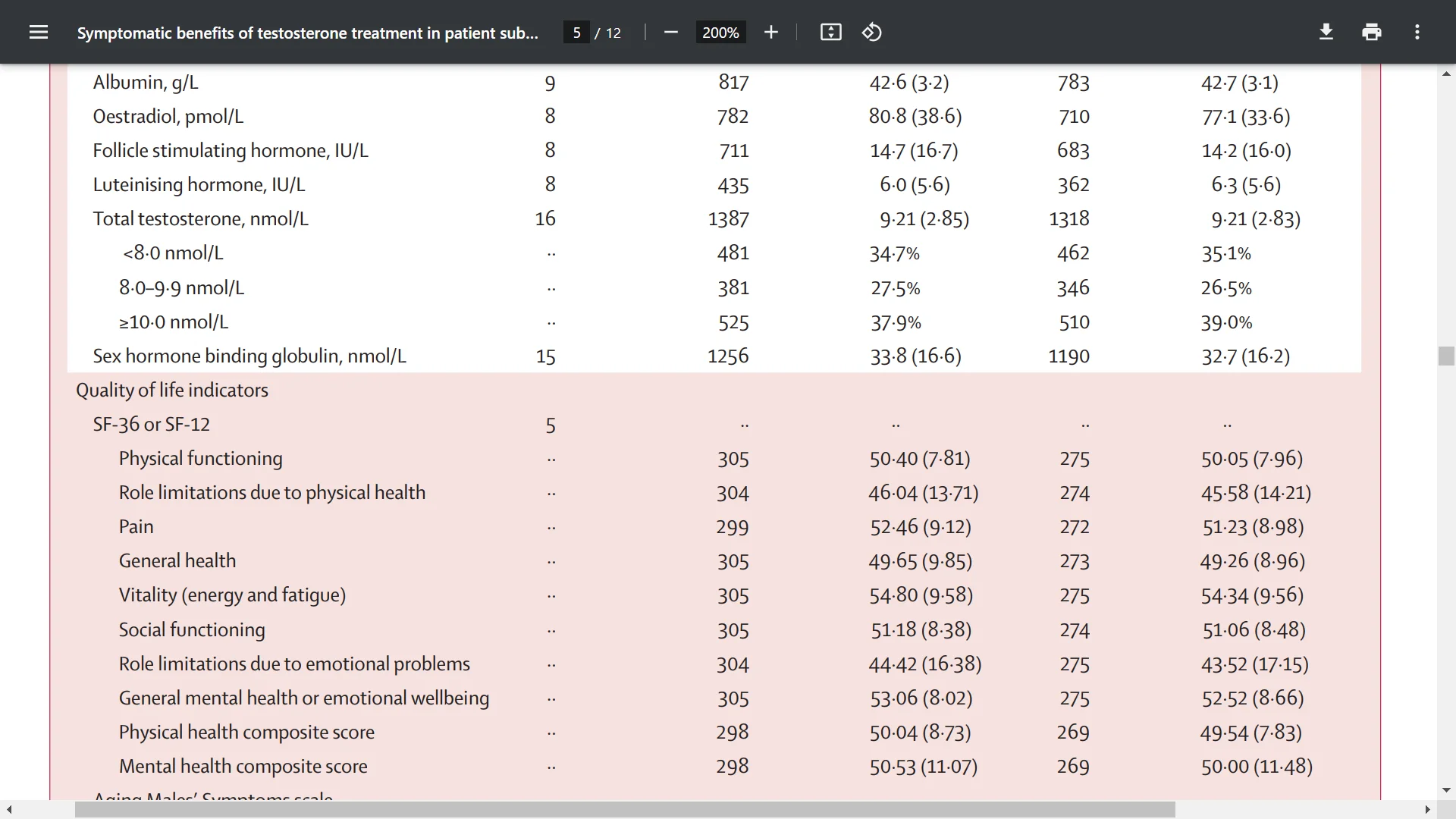
Task: Select 'Vitality (energy and fatigue)' label
Action: coord(232,595)
